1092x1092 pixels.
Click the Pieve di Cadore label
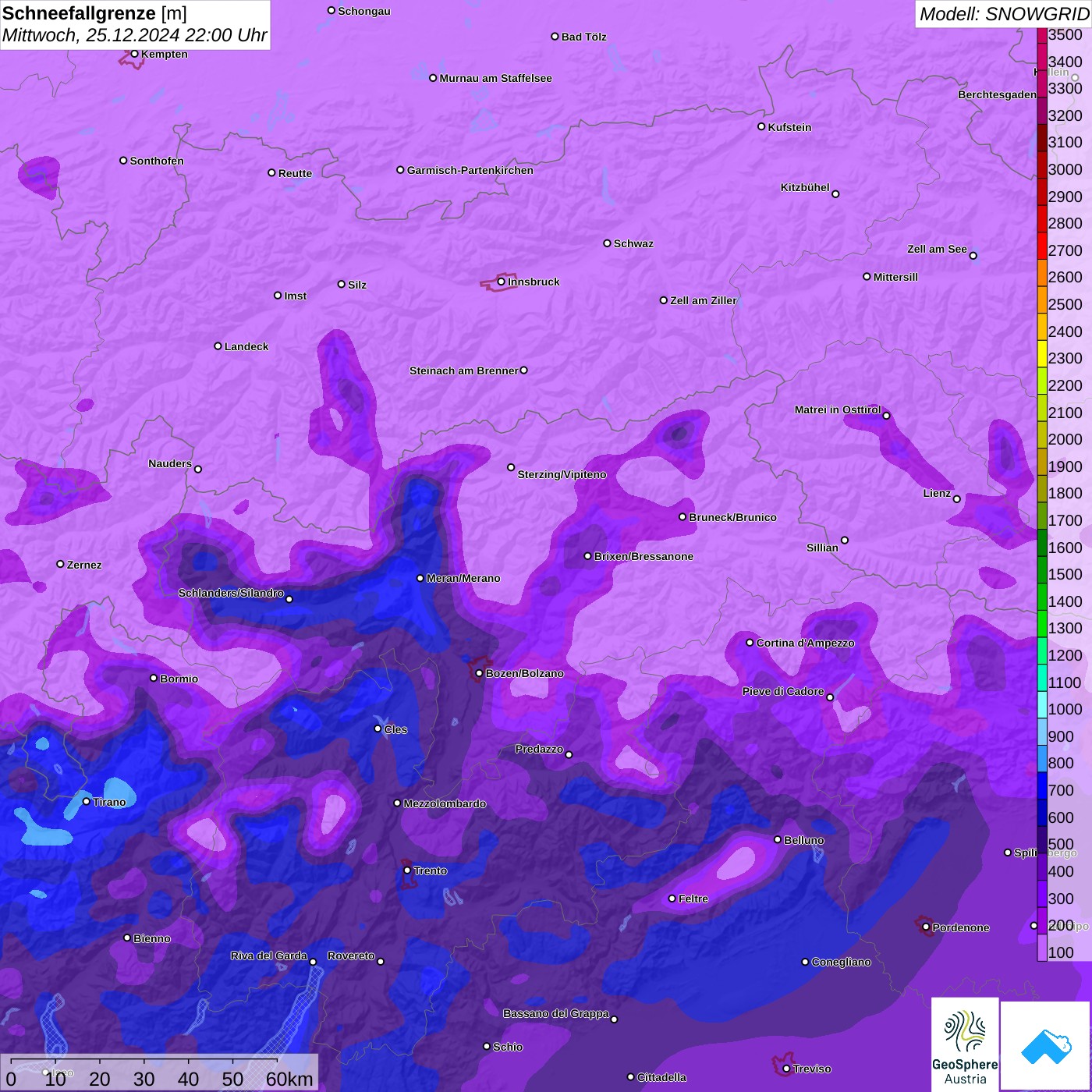783,691
